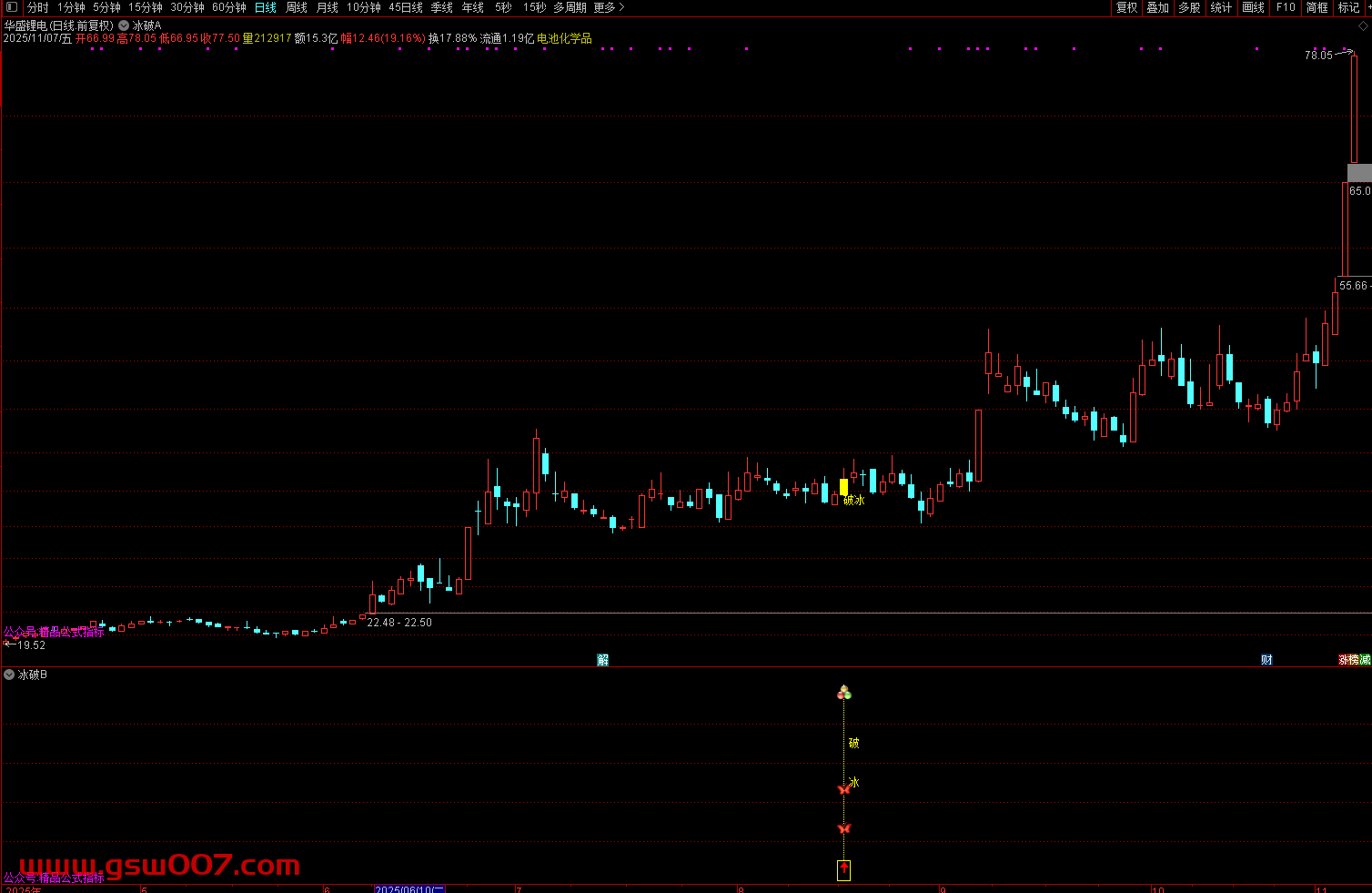Click the panel layout icon at top-left
Image resolution: width=1372 pixels, height=893 pixels.
[12, 7]
